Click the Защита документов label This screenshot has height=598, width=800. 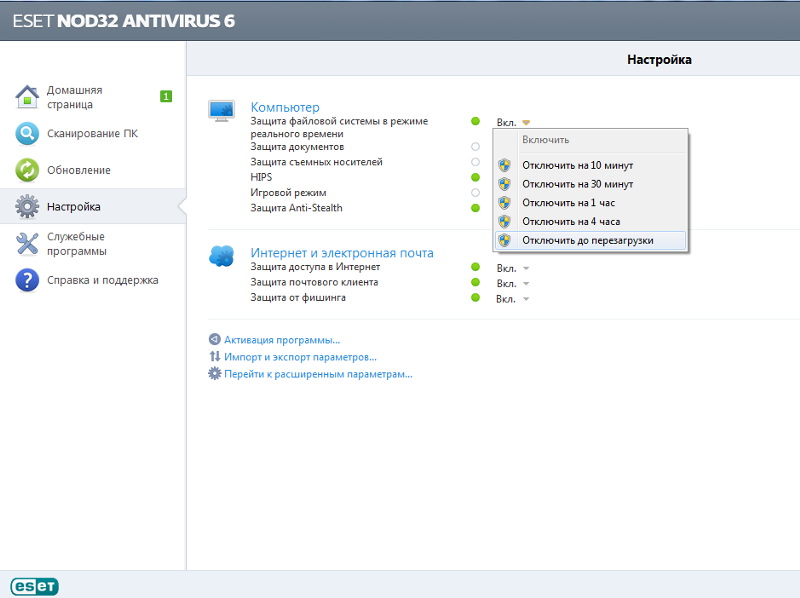(x=297, y=147)
